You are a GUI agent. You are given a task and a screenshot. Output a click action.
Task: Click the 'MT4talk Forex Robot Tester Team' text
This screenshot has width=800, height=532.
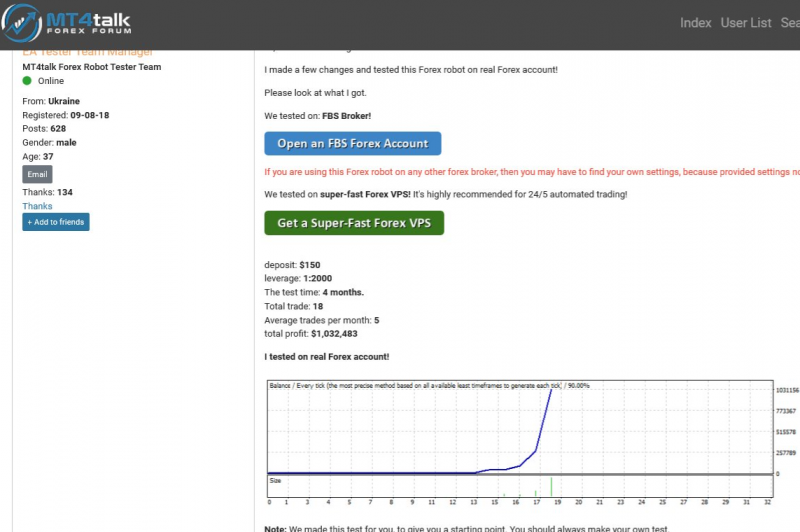(92, 67)
